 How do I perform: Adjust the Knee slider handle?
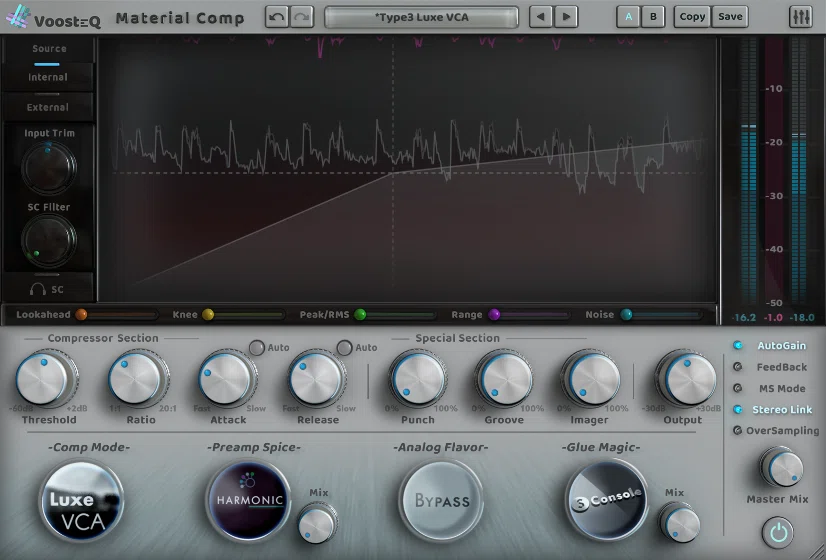pos(208,315)
